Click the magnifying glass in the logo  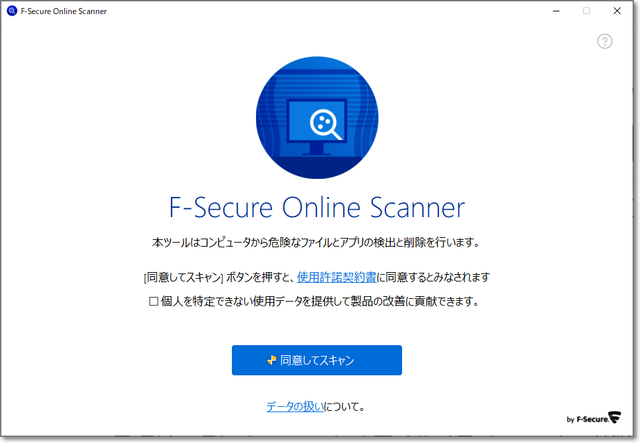[x=326, y=124]
